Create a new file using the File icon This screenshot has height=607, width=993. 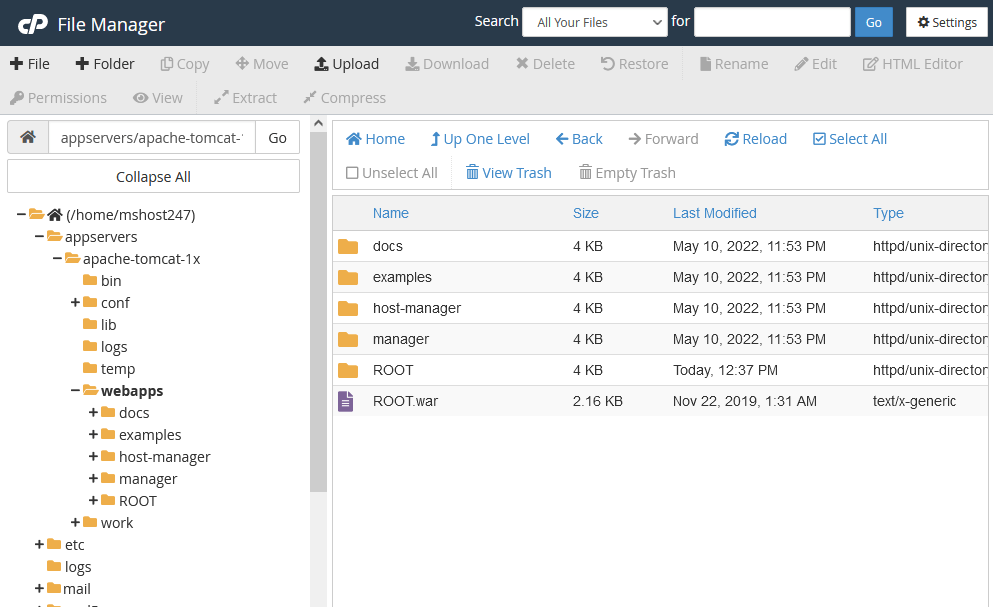coord(30,63)
